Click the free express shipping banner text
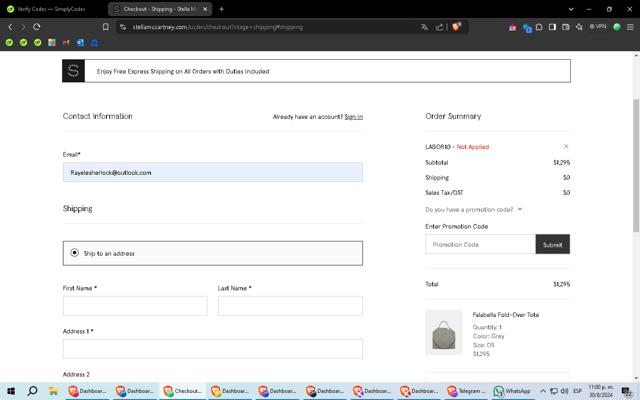 coord(183,71)
